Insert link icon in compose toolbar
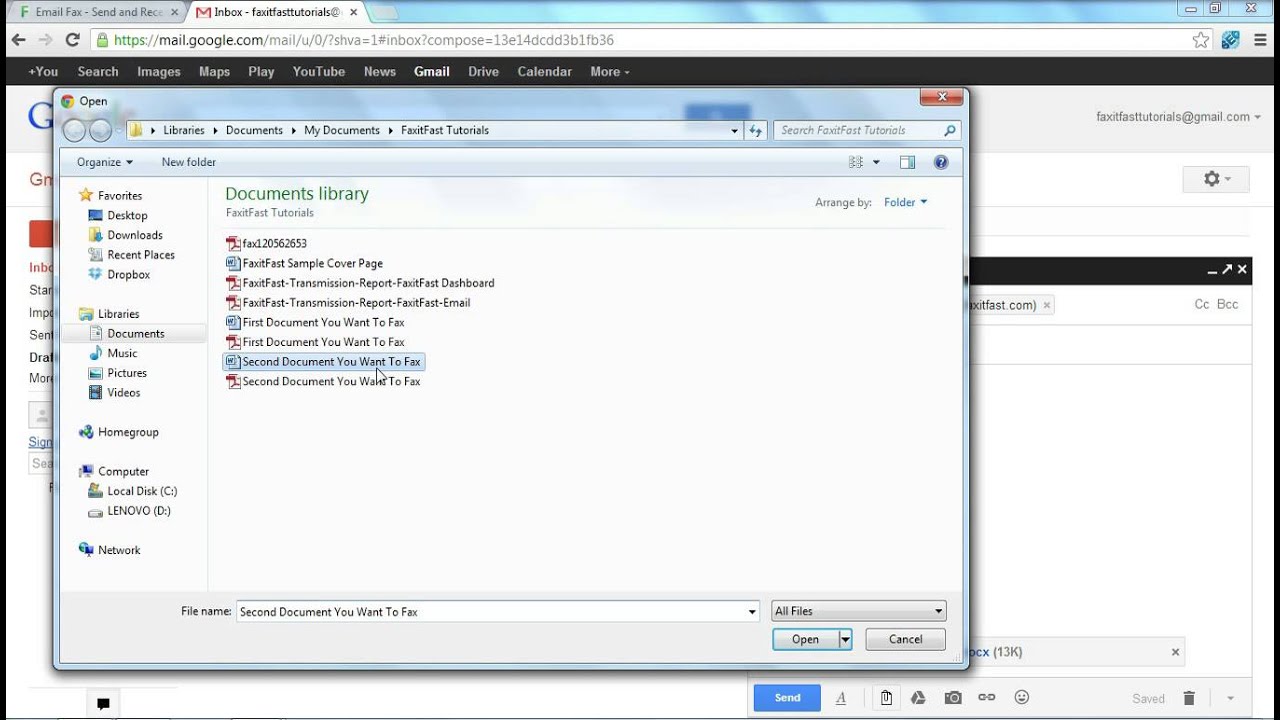Screen dimensions: 1280x720 tap(987, 698)
